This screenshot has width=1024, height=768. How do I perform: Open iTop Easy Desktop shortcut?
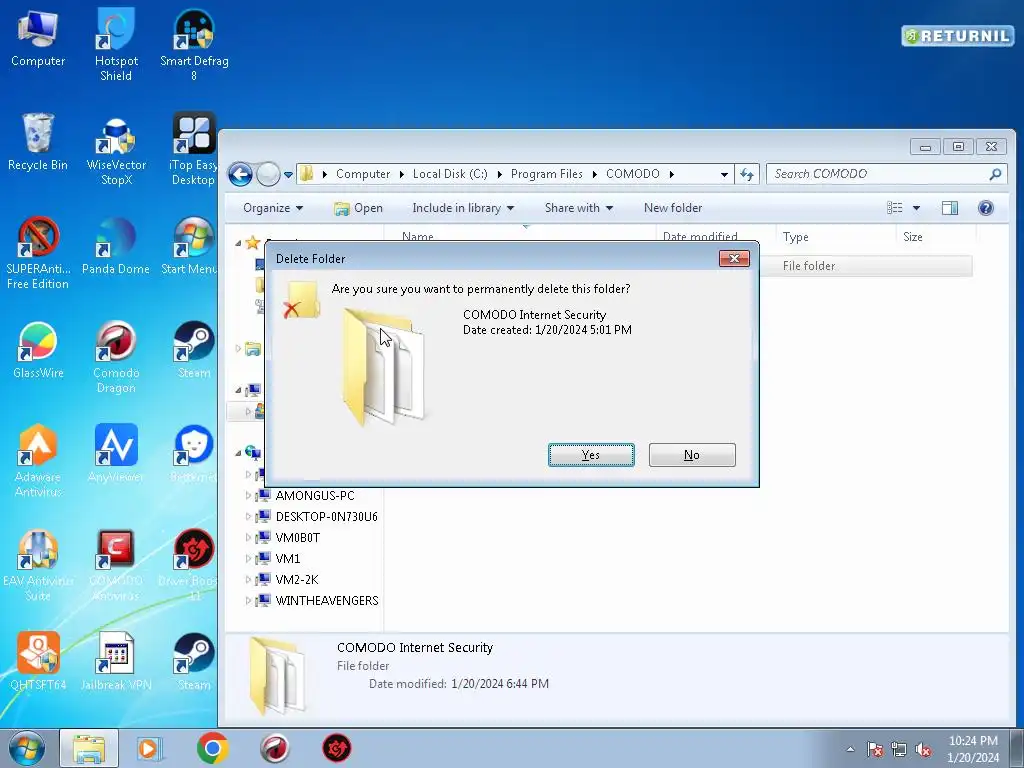[194, 150]
